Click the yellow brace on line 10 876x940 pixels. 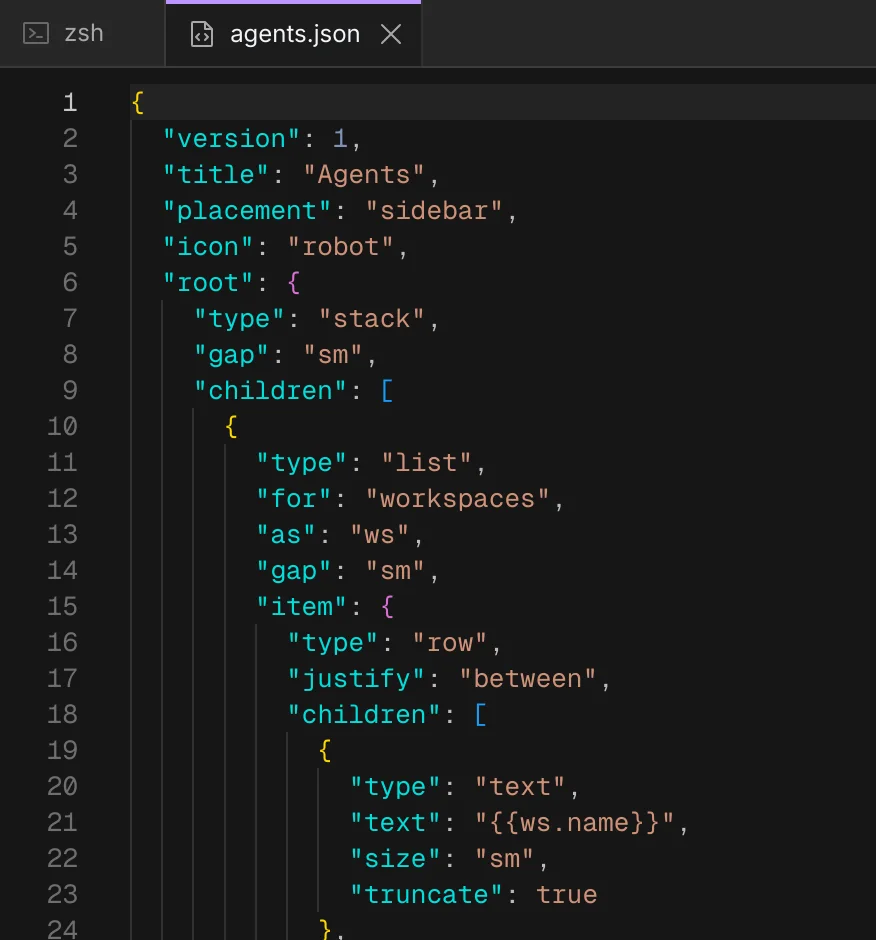231,426
